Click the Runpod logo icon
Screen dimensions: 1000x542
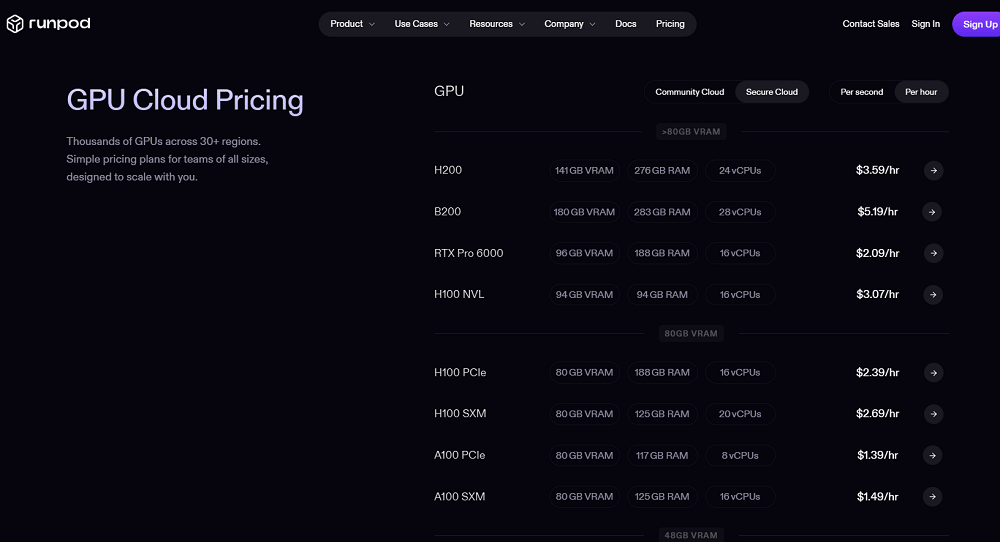(15, 24)
